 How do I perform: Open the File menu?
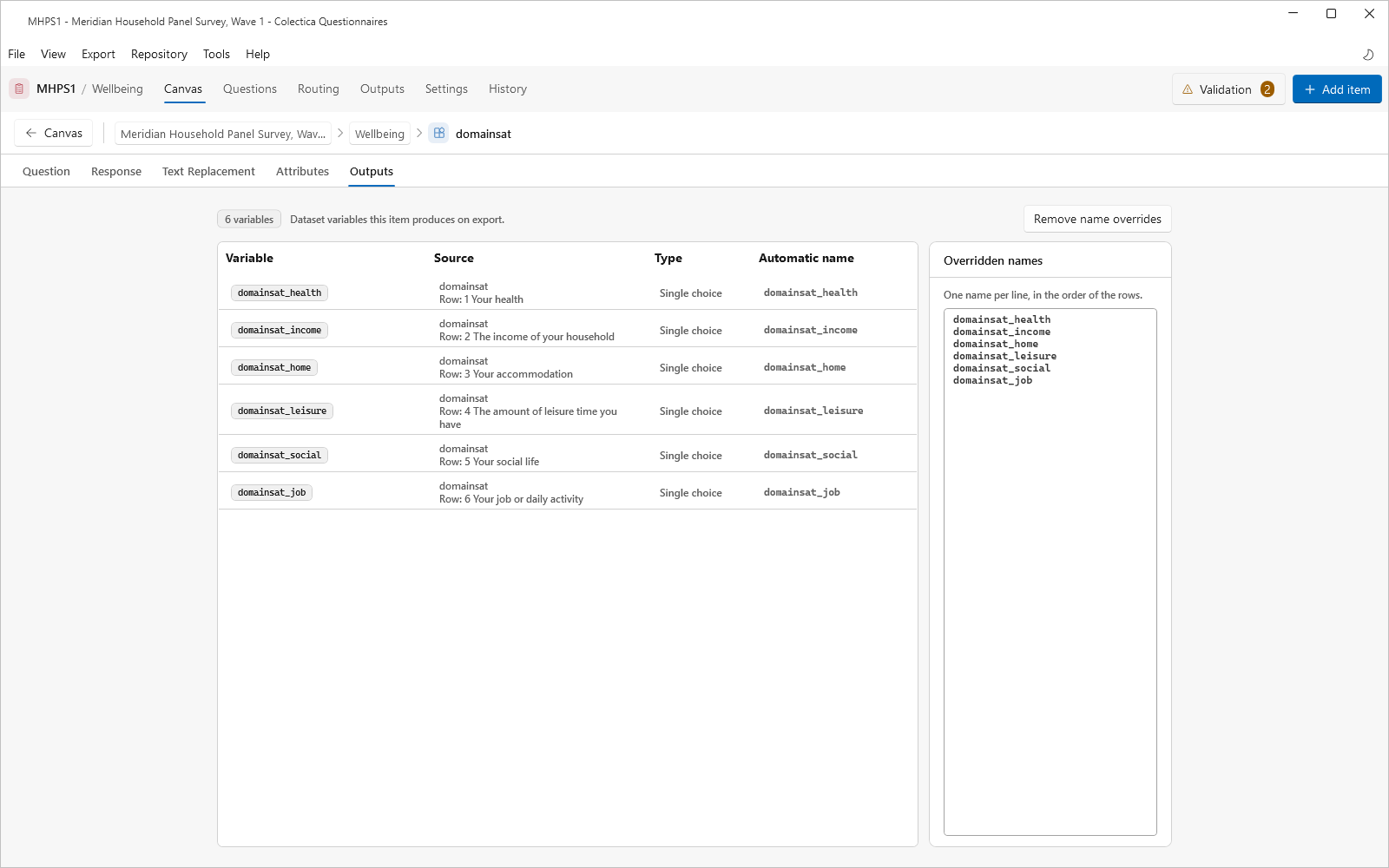pos(16,54)
